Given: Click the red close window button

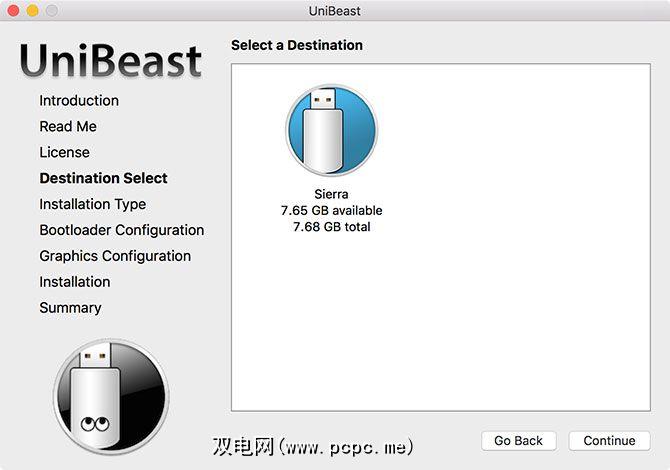Looking at the screenshot, I should click(x=13, y=11).
